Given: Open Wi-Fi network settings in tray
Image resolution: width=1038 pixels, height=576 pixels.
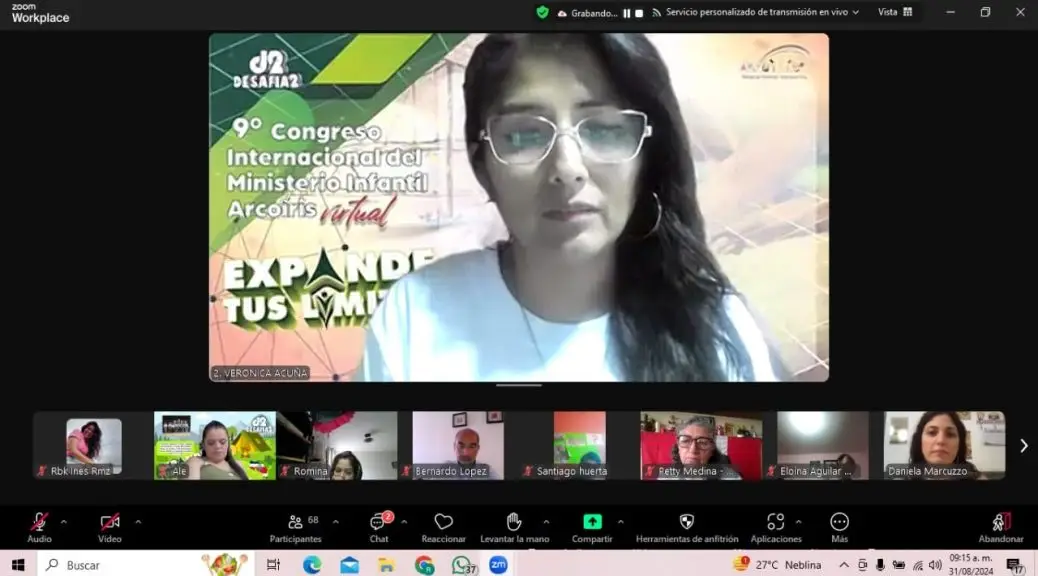Looking at the screenshot, I should point(918,565).
